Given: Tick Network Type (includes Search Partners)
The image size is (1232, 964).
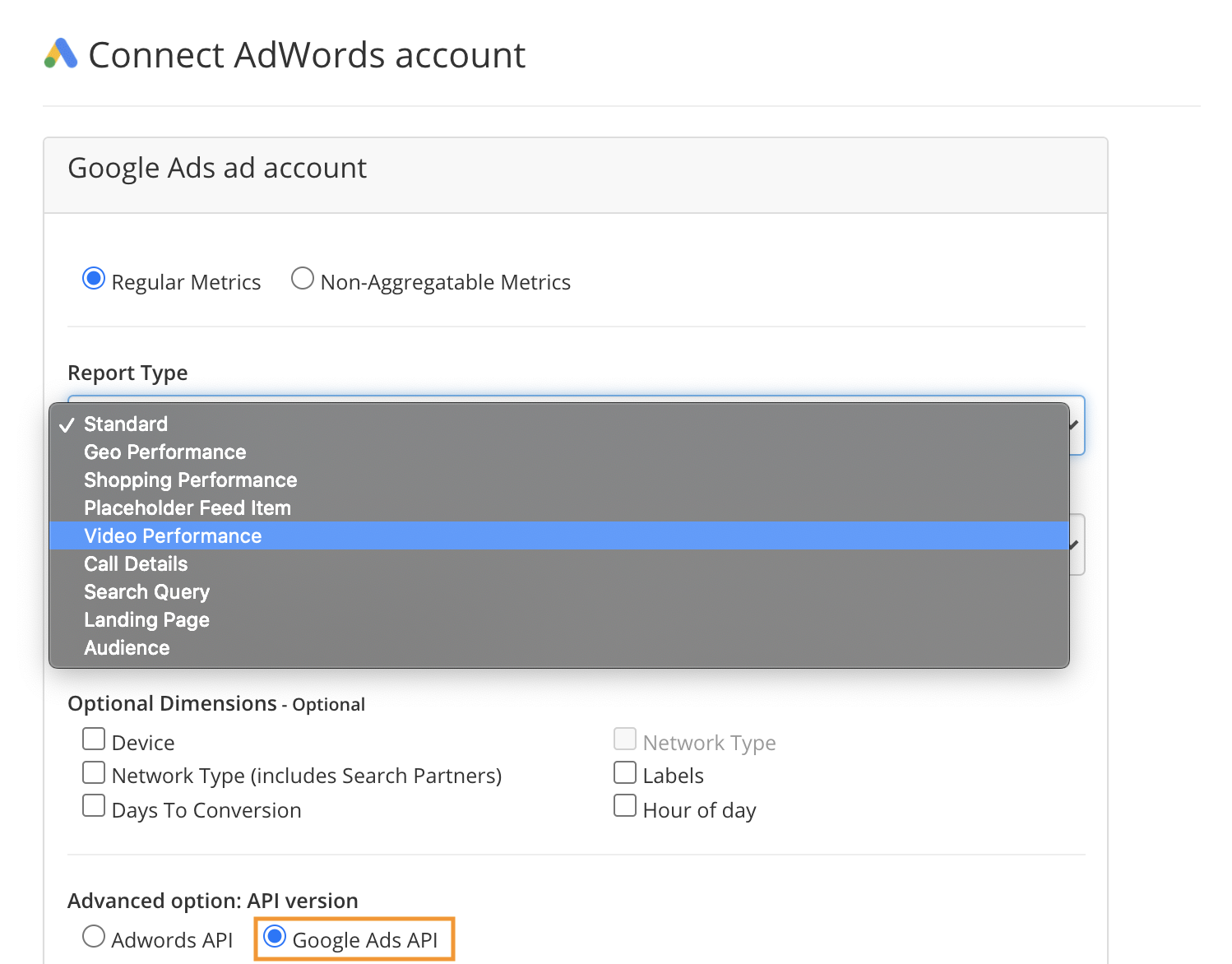Looking at the screenshot, I should tap(94, 773).
